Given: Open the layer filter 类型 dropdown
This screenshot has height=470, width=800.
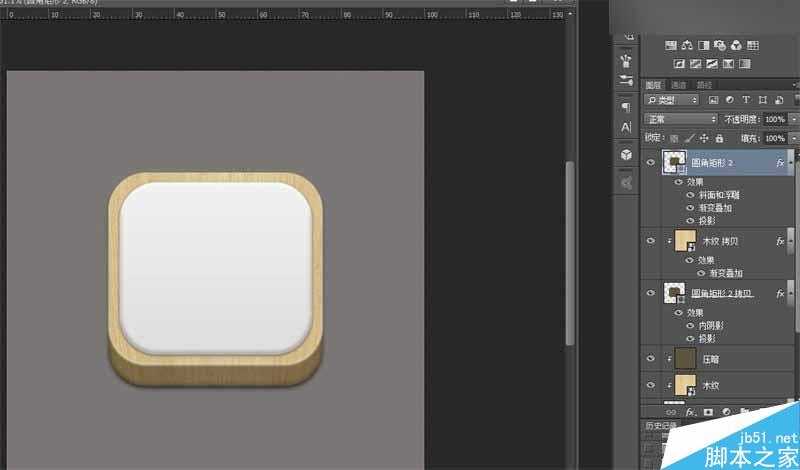Looking at the screenshot, I should pos(672,101).
